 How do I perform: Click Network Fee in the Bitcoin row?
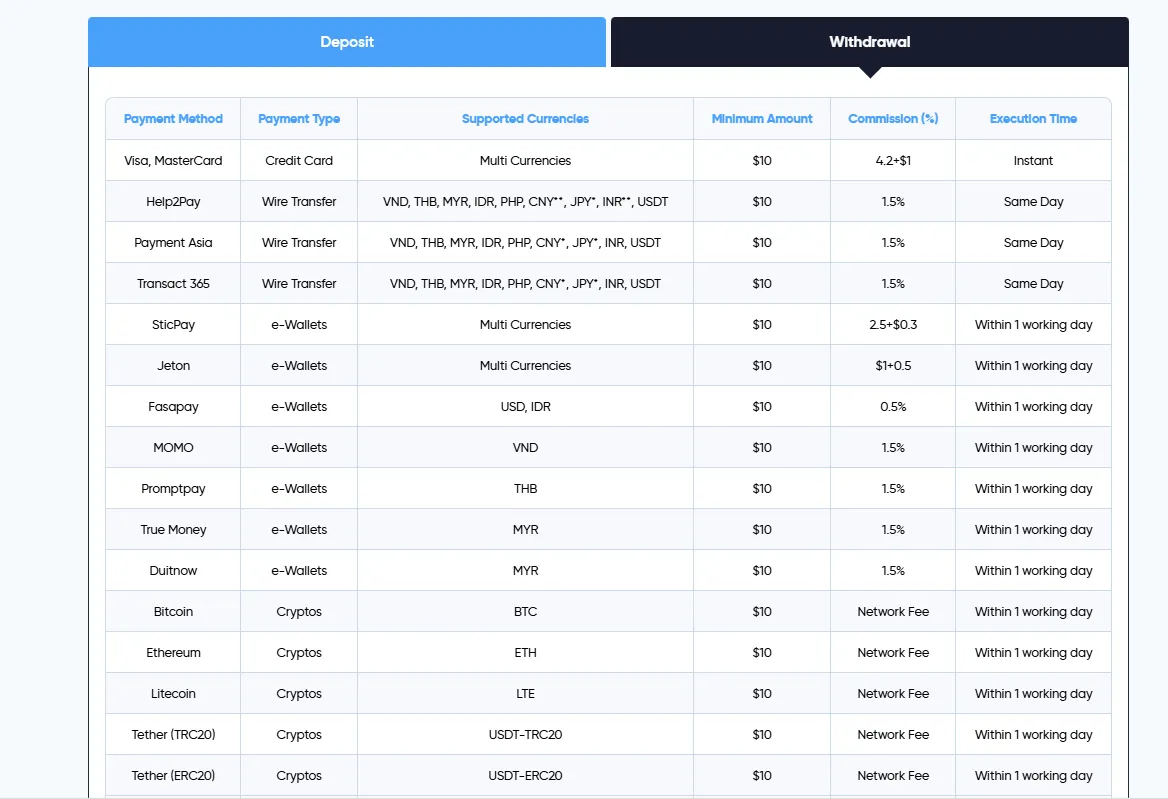(893, 611)
